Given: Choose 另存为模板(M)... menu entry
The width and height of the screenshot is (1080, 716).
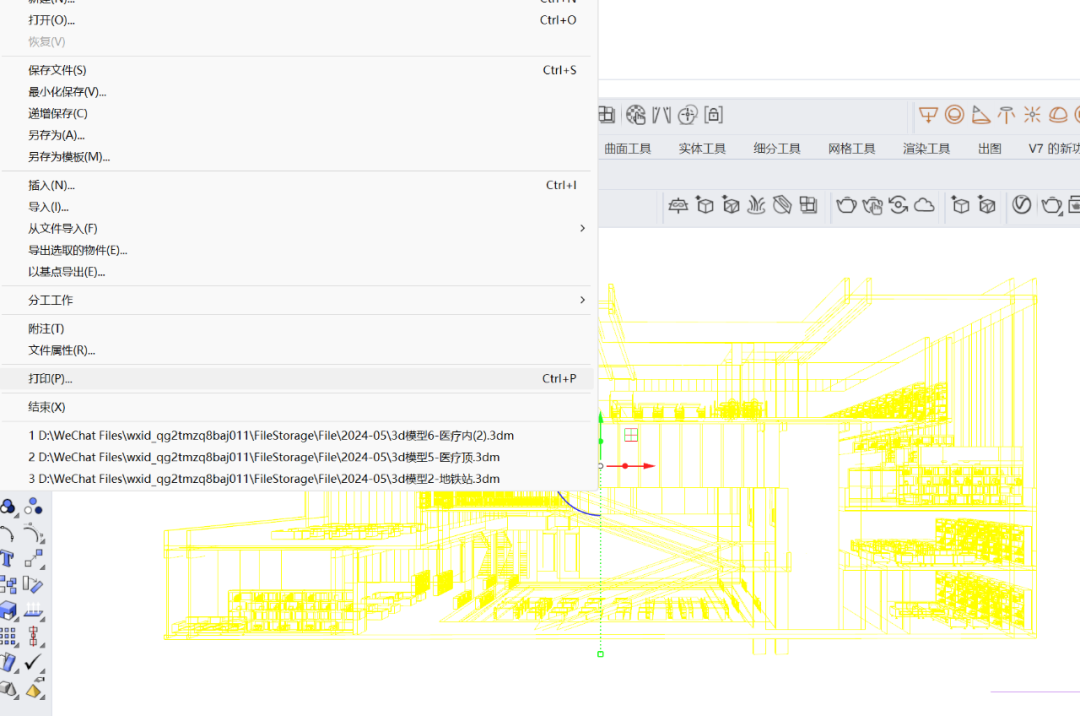Looking at the screenshot, I should 298,156.
